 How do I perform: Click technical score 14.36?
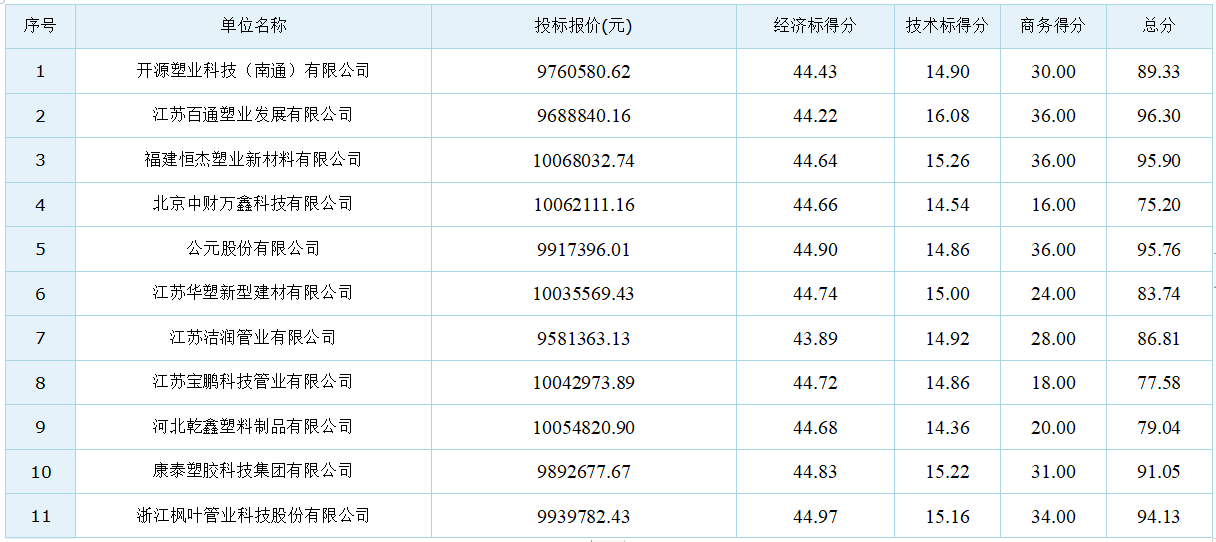pyautogui.click(x=947, y=428)
